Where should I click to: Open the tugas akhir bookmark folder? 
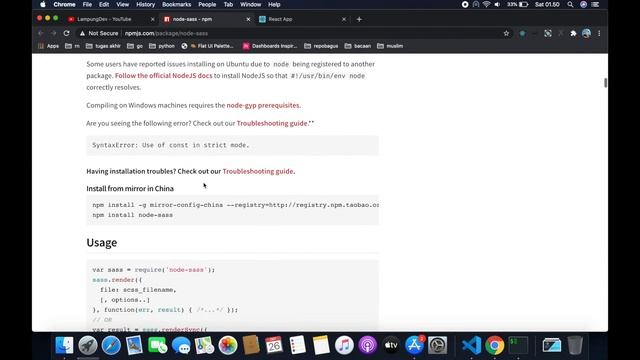pyautogui.click(x=103, y=46)
